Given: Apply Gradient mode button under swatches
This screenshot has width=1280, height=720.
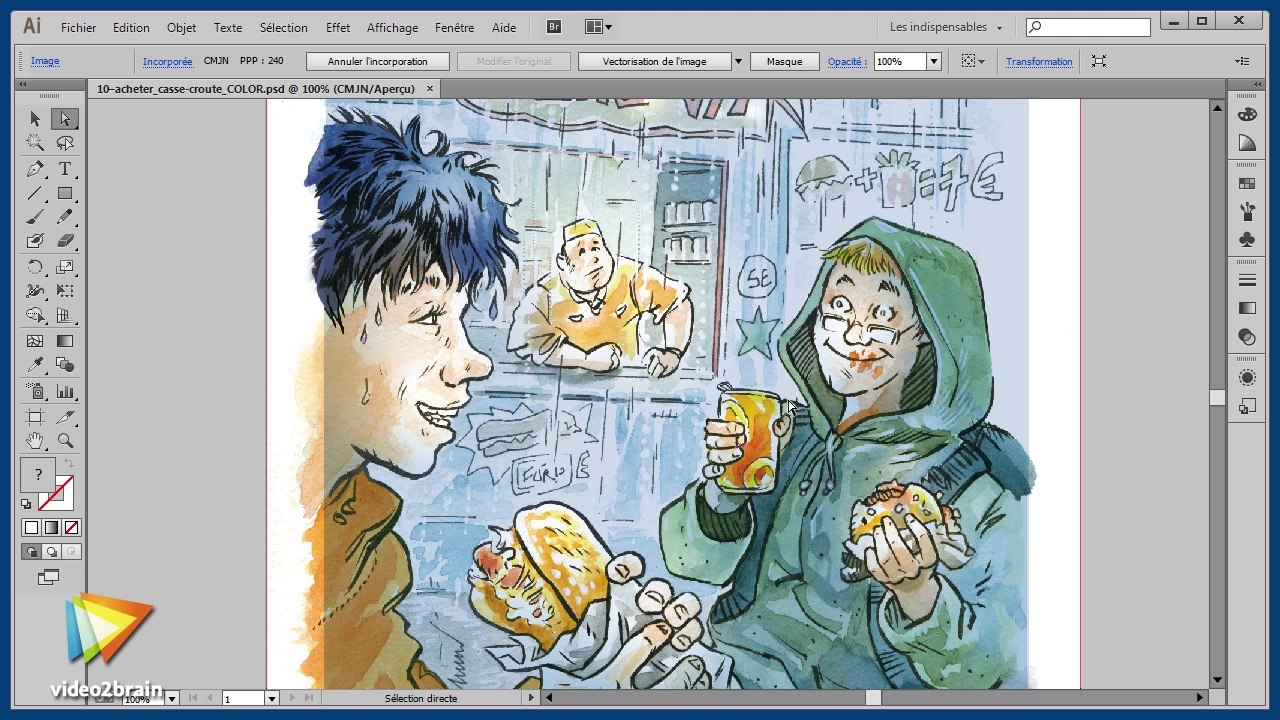Looking at the screenshot, I should tap(51, 528).
